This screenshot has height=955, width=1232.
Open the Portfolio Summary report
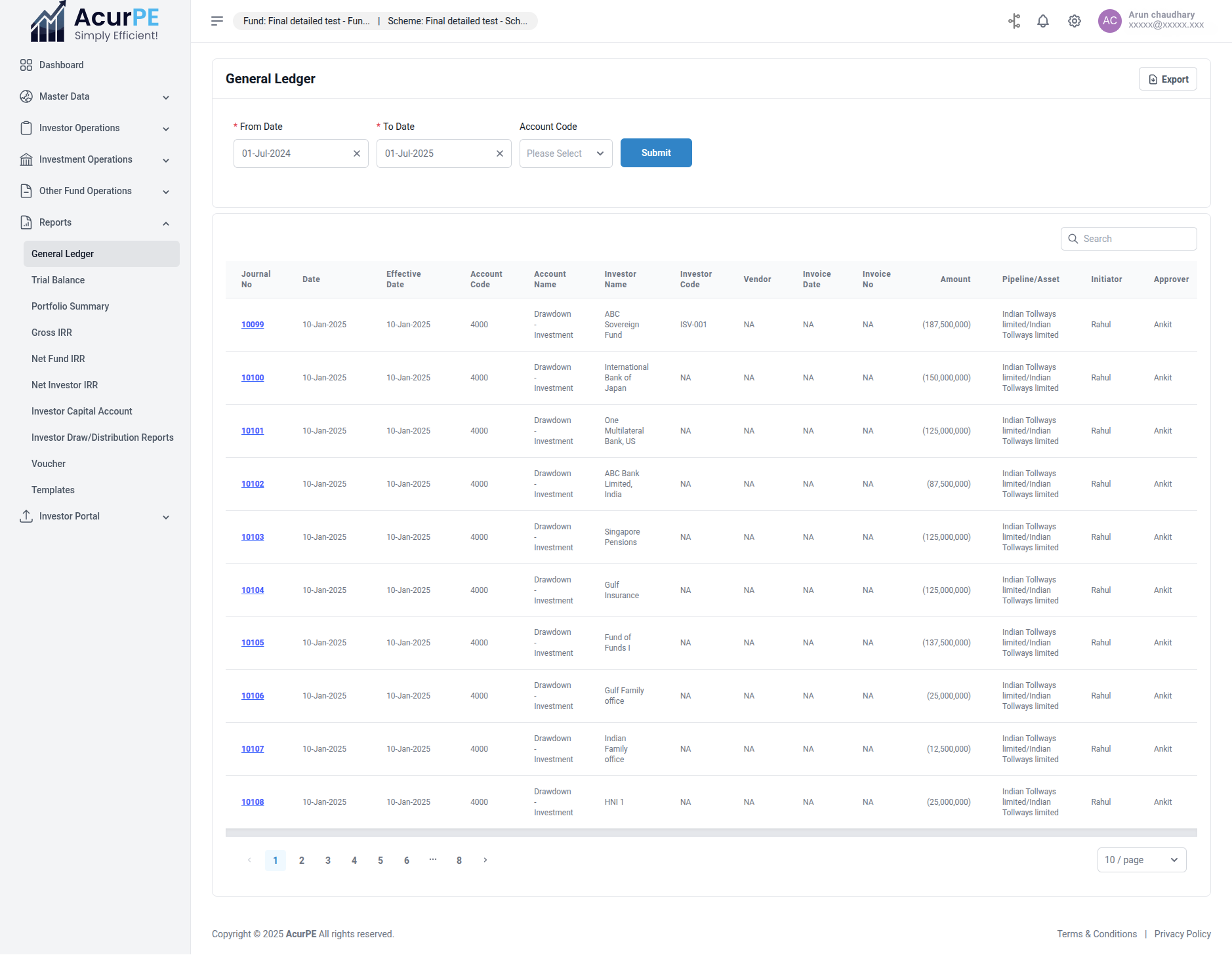click(x=70, y=306)
